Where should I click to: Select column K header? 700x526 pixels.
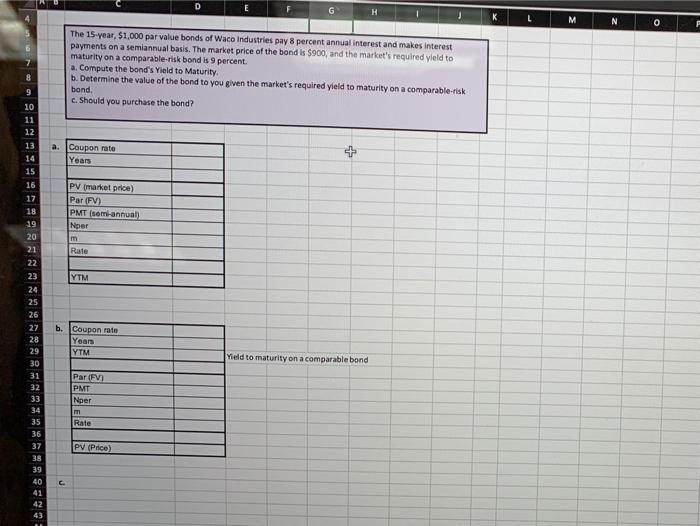pos(494,17)
